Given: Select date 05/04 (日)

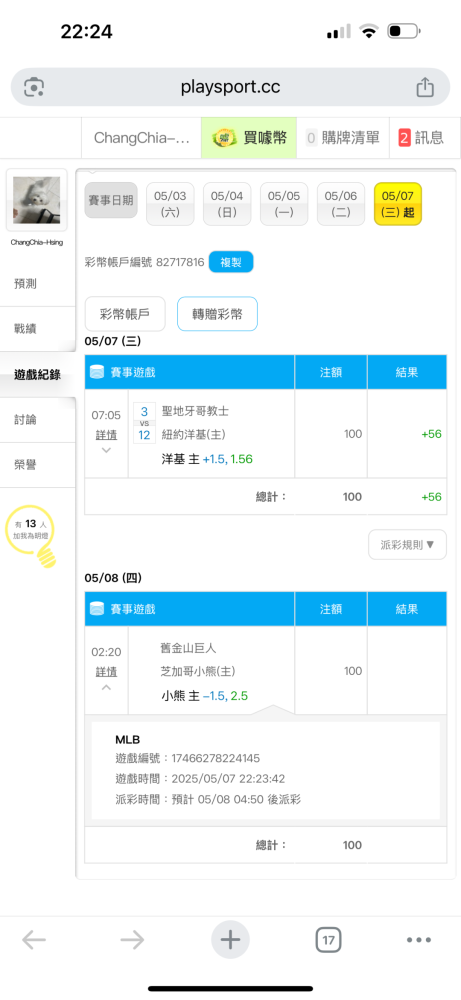Looking at the screenshot, I should pos(227,204).
